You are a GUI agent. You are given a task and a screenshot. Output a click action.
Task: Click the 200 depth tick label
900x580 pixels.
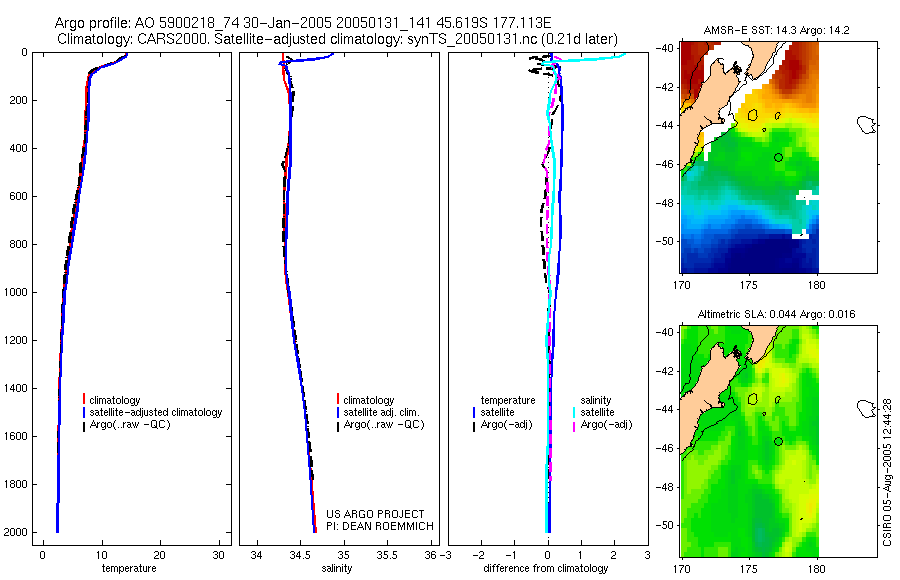18,100
